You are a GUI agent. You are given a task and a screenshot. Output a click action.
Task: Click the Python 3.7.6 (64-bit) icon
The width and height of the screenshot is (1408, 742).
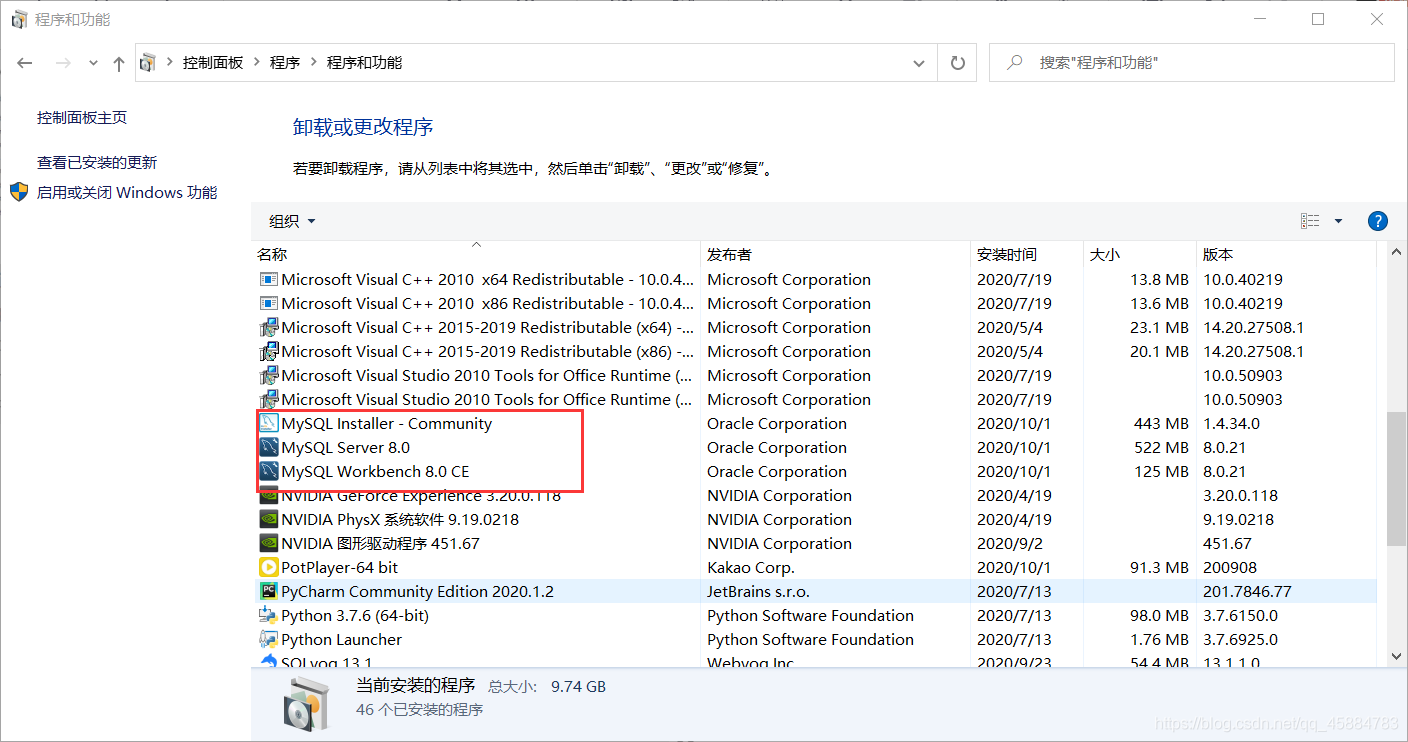(x=268, y=616)
